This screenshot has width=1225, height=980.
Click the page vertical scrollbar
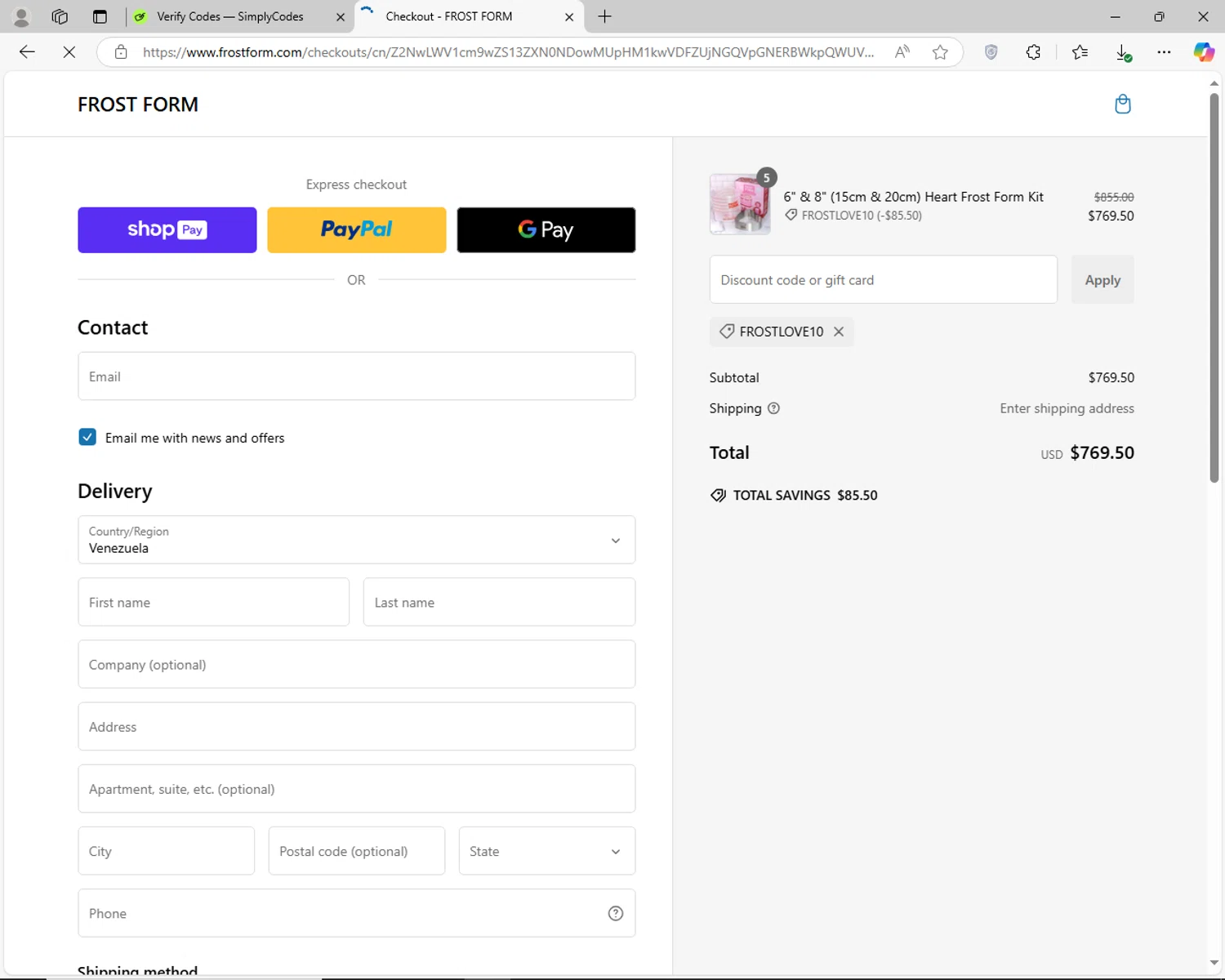[1214, 287]
